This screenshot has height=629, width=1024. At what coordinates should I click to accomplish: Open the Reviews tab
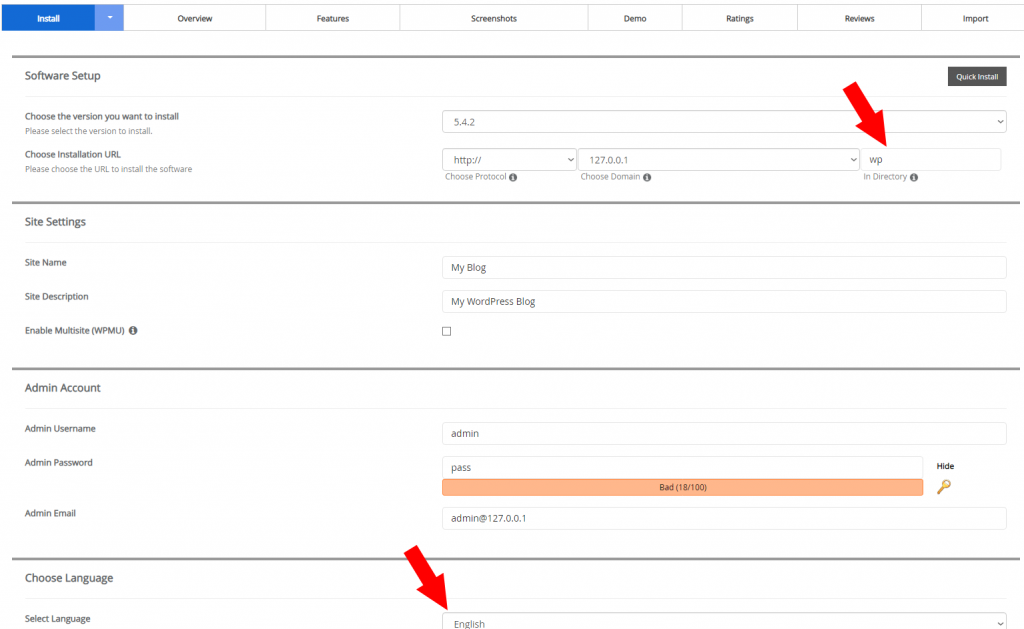[x=859, y=17]
